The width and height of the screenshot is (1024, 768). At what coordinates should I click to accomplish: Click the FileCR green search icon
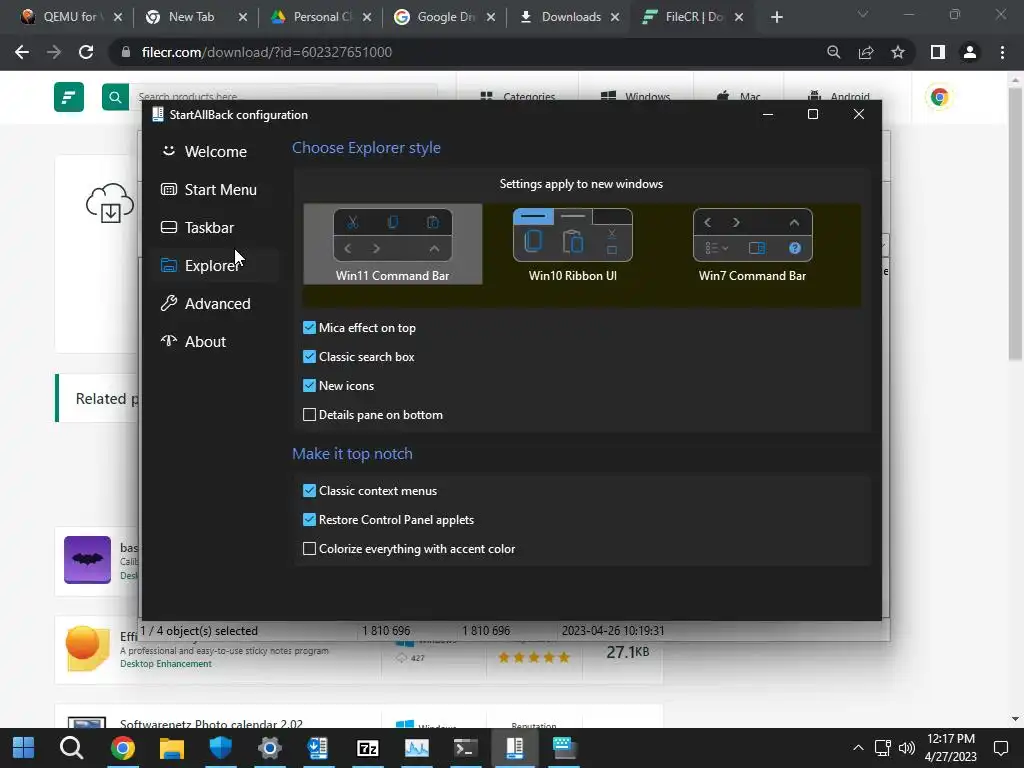pyautogui.click(x=115, y=97)
